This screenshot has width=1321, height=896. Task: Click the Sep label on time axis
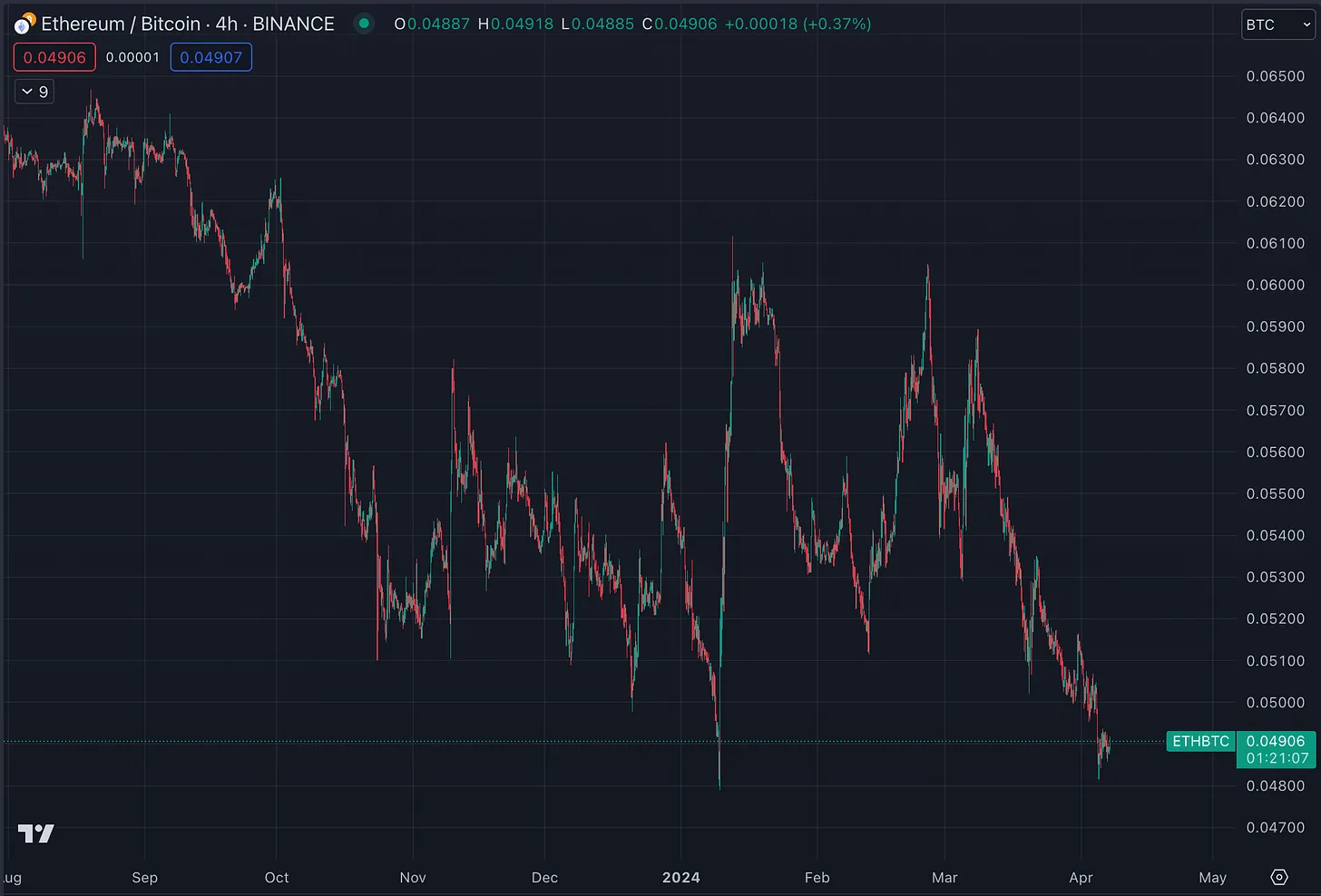coord(144,877)
